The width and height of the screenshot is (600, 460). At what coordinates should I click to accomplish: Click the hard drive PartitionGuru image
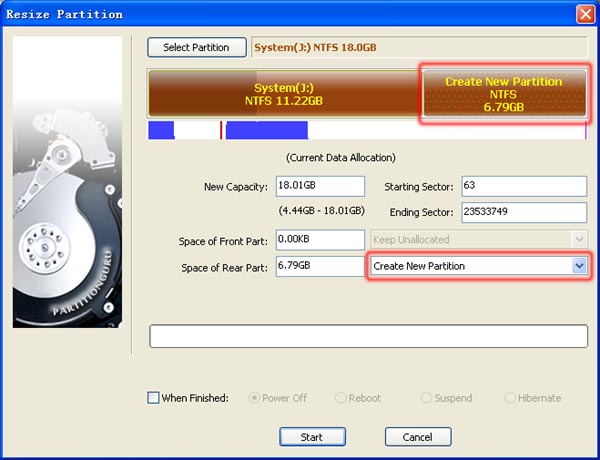tap(67, 182)
